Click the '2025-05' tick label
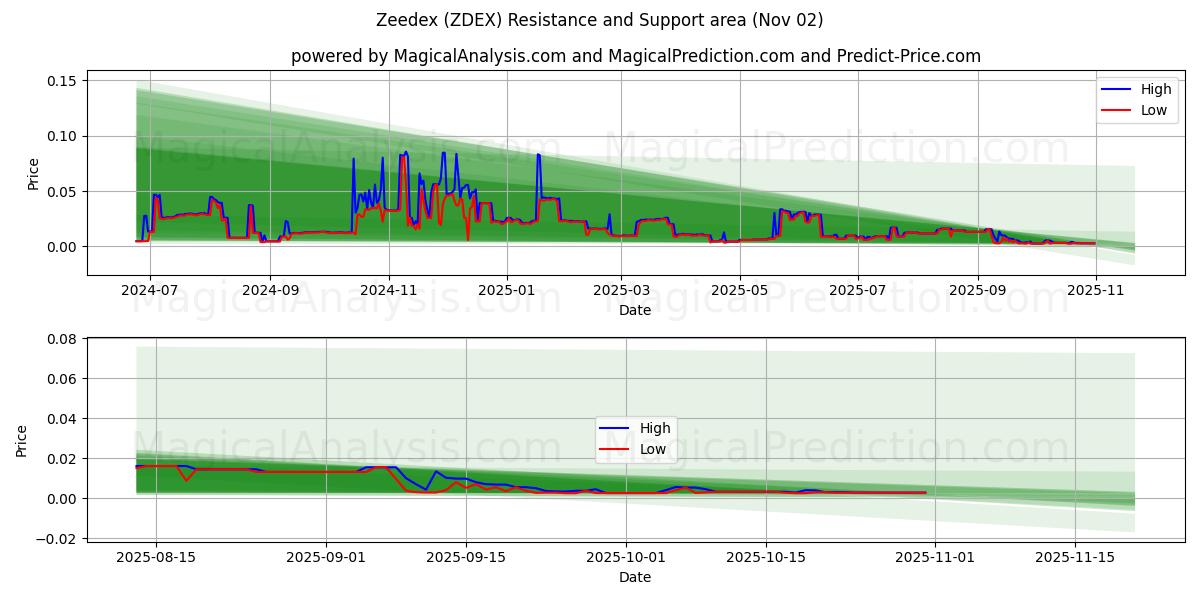 pyautogui.click(x=740, y=290)
